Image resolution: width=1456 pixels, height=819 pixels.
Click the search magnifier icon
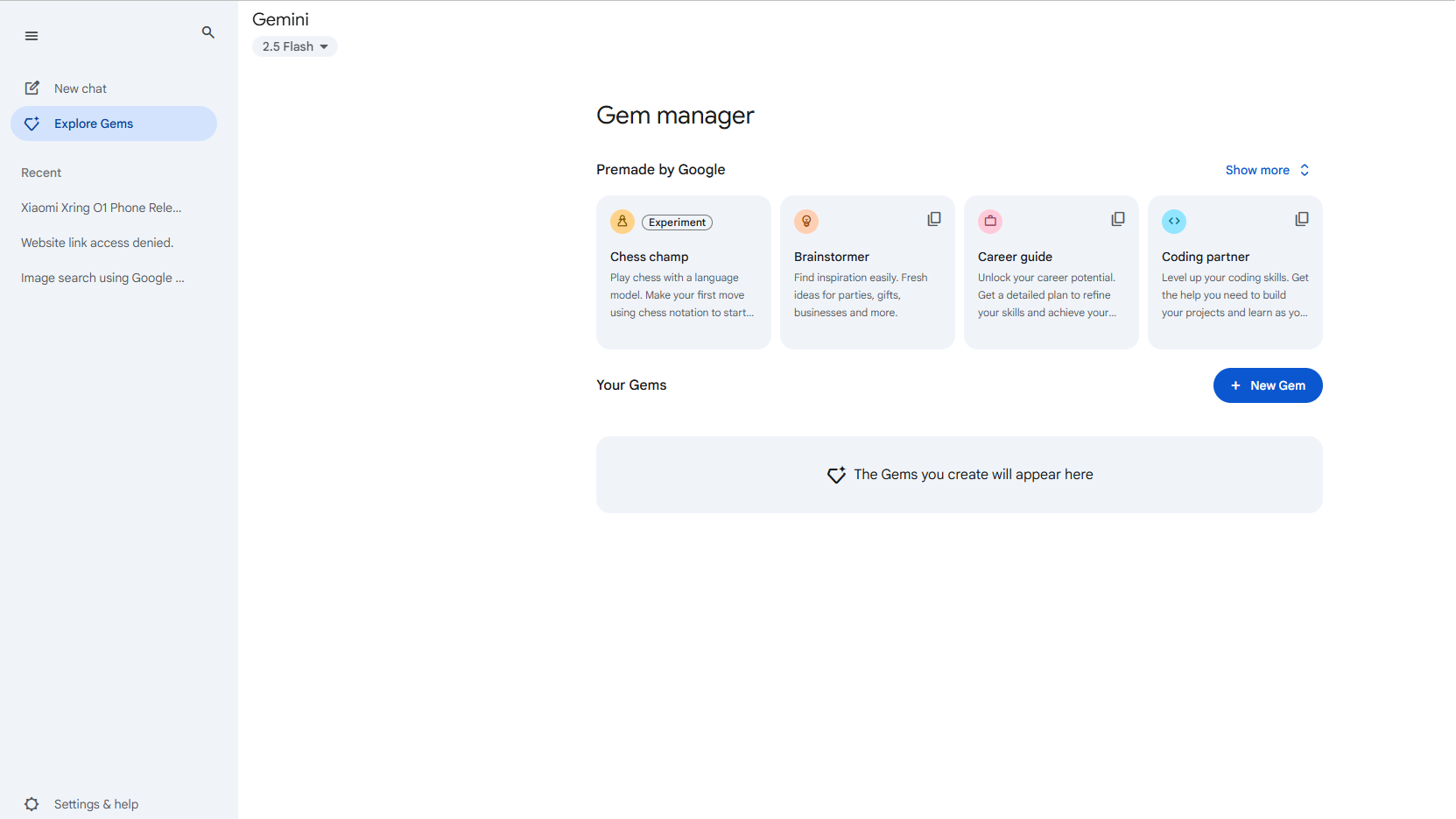(208, 32)
